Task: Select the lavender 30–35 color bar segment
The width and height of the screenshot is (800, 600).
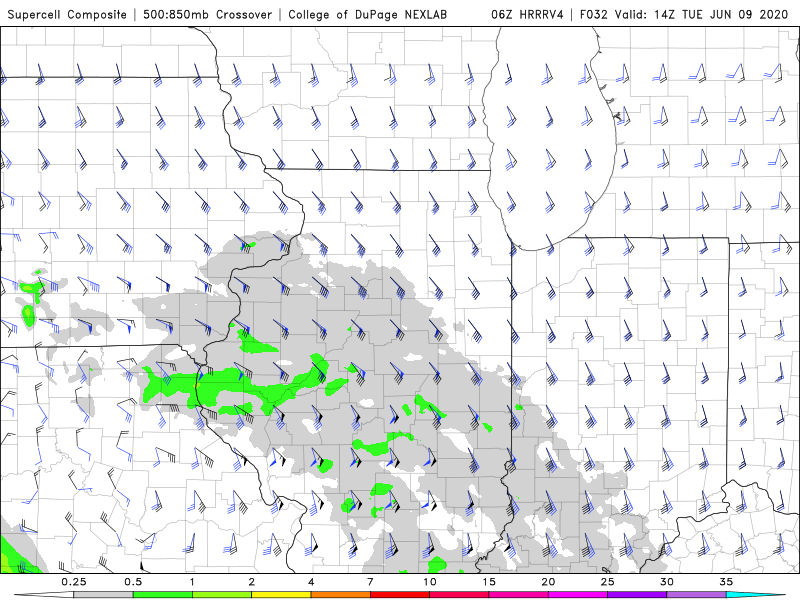Action: 696,595
